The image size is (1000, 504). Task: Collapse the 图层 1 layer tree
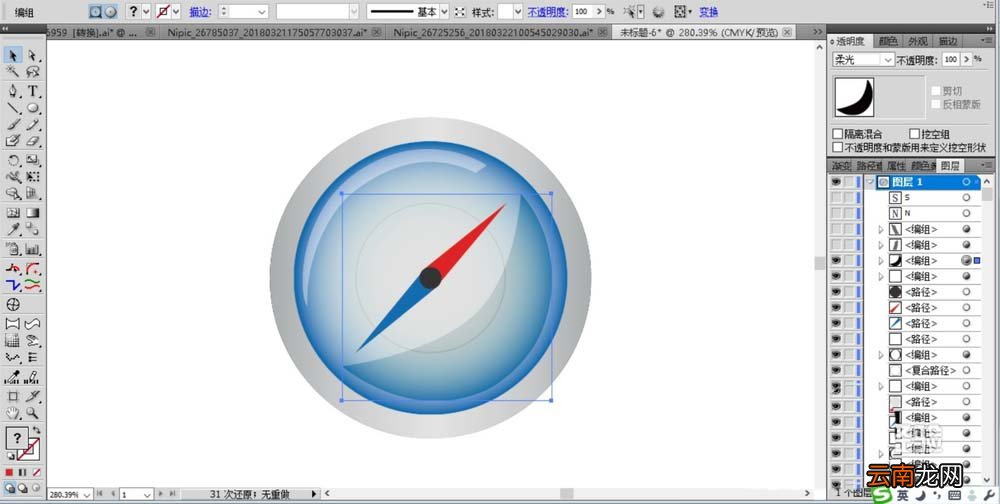870,182
